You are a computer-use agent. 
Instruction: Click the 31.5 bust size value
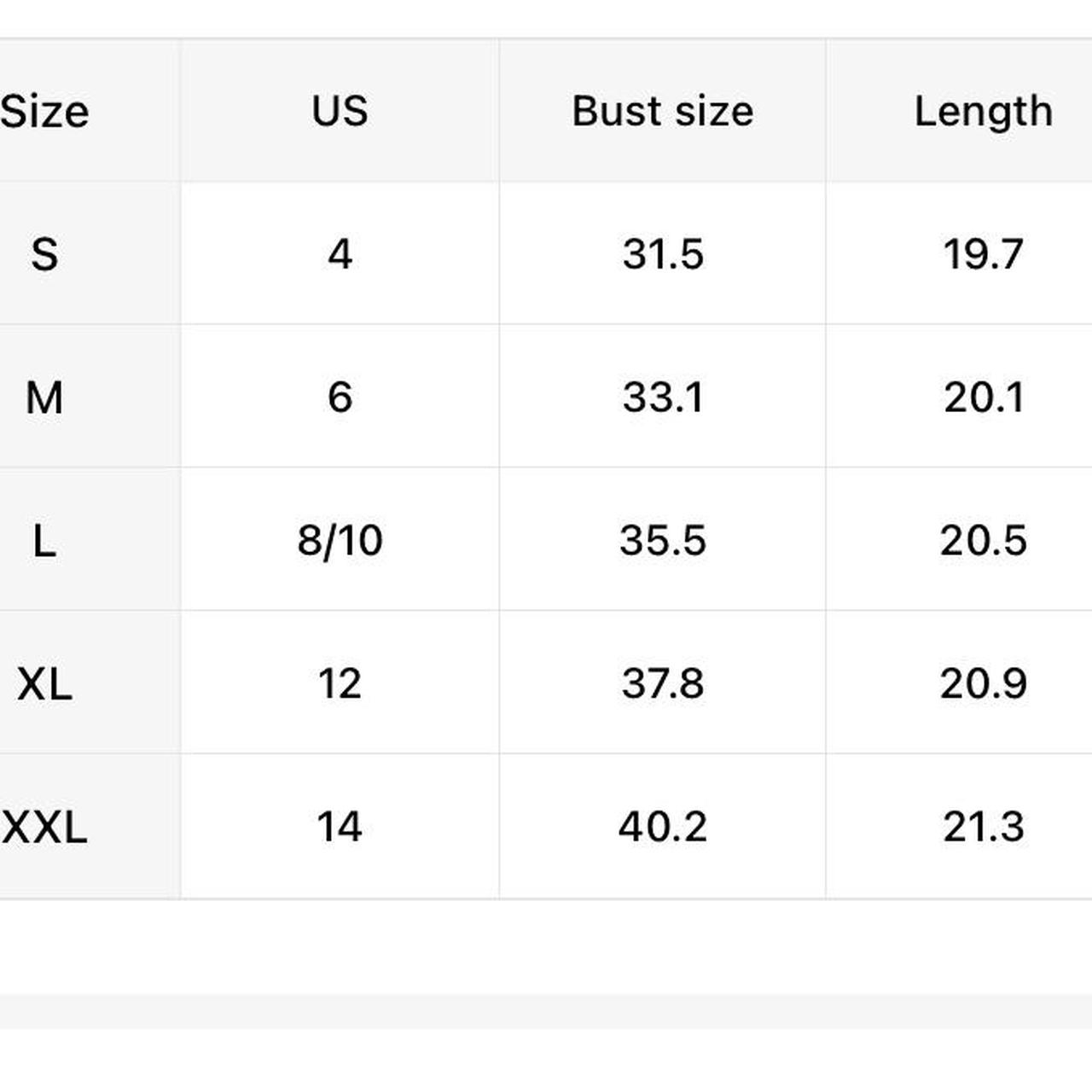662,254
